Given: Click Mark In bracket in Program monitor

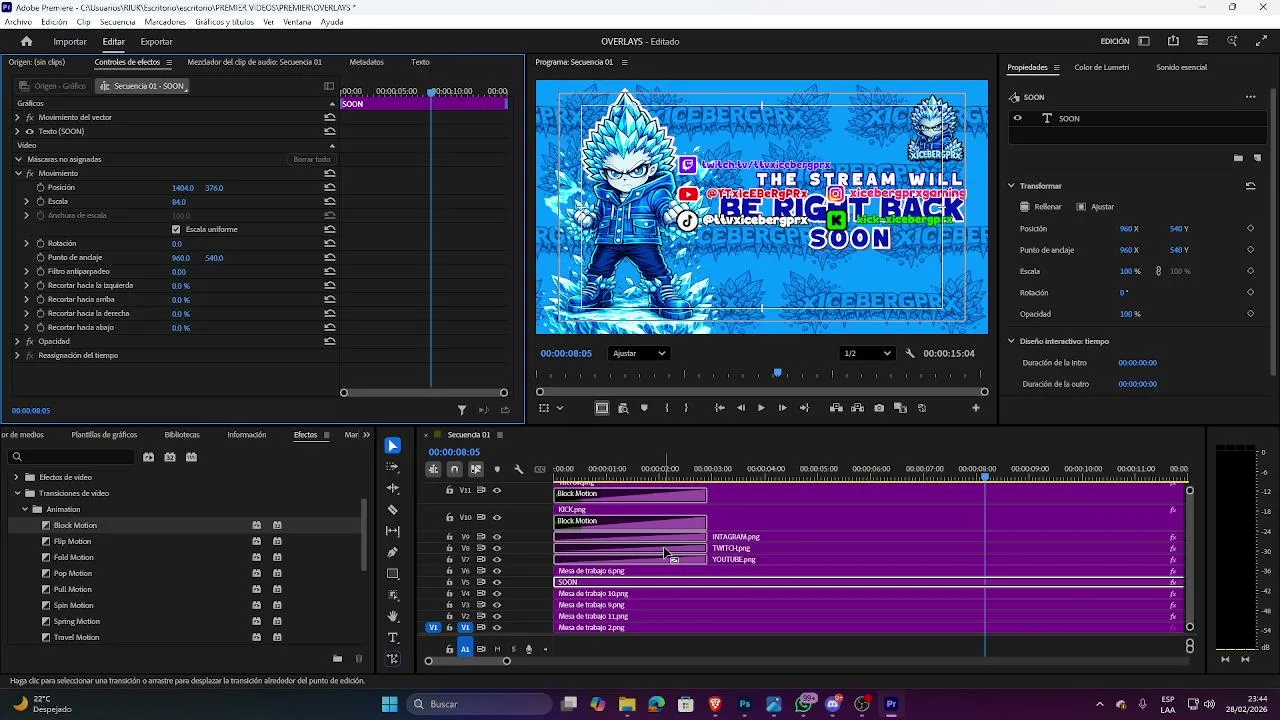Looking at the screenshot, I should click(667, 408).
